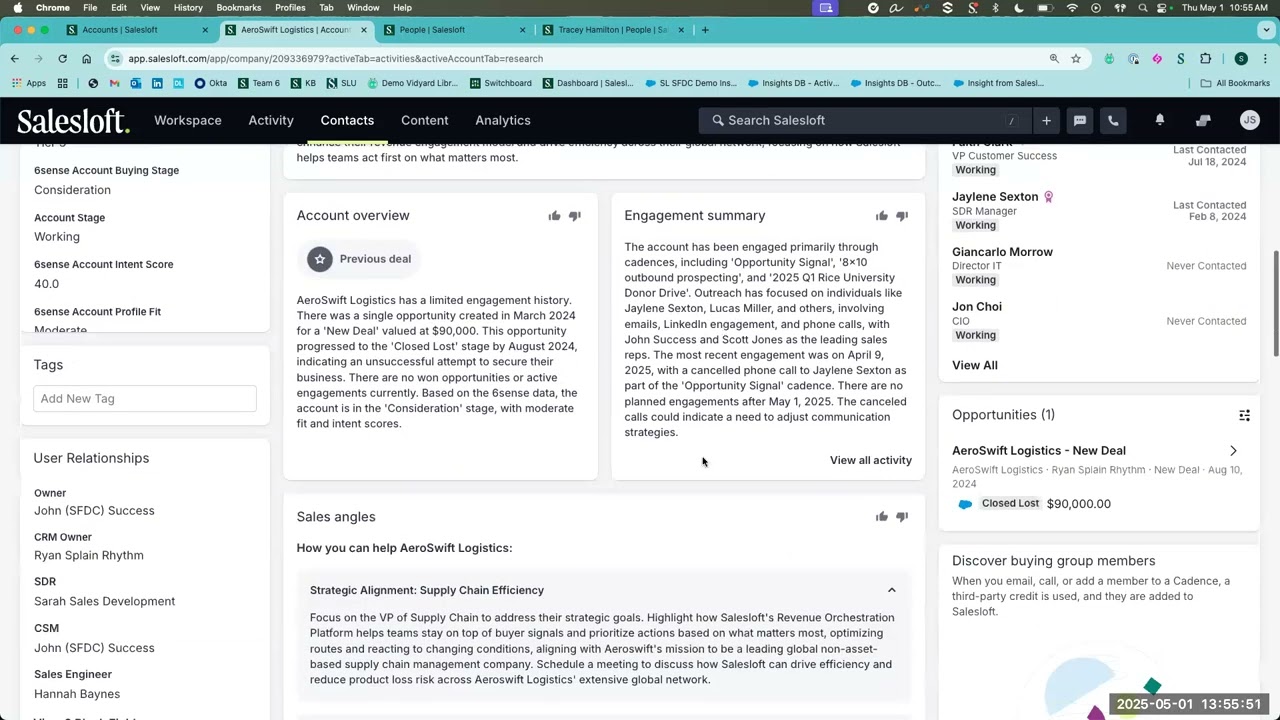Open the Giancarlo Morrow contact
Image resolution: width=1280 pixels, height=720 pixels.
[x=1002, y=252]
